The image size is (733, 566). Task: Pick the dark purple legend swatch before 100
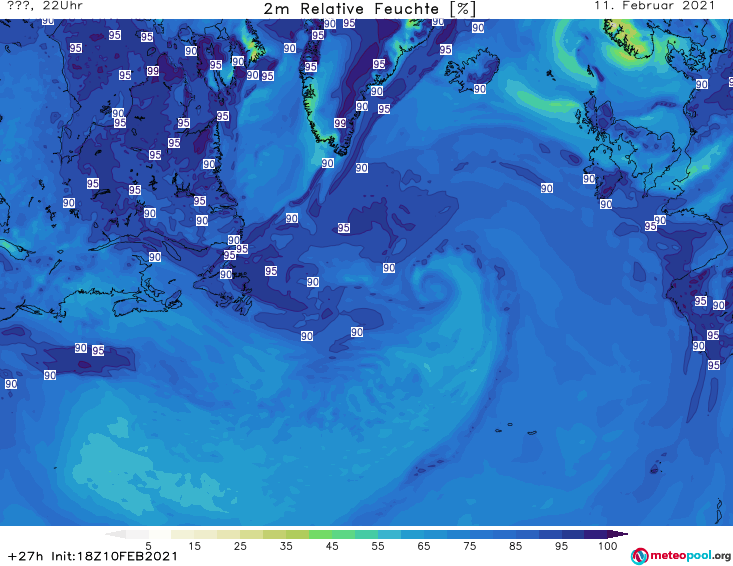596,534
